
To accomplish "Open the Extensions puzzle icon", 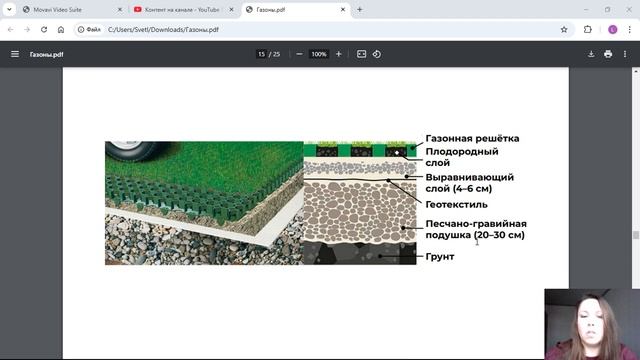I will point(587,29).
